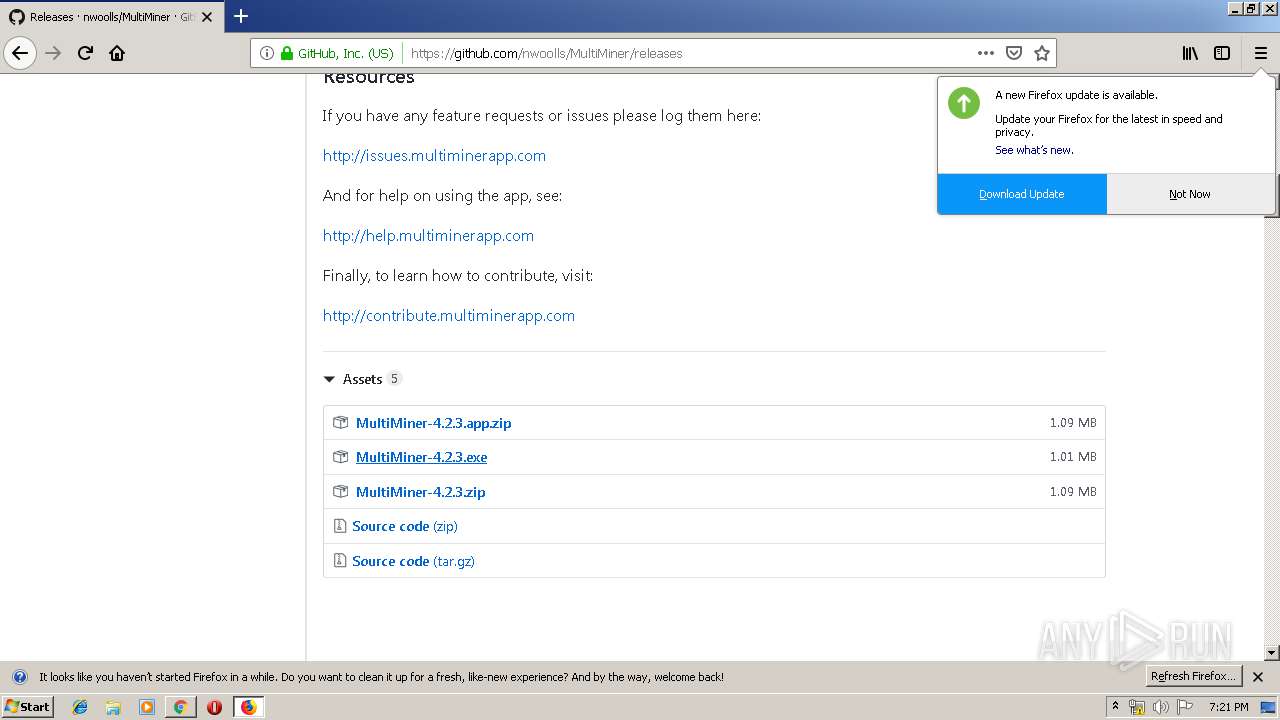
Task: Click package icon beside MultiMiner-4.2.3.zip
Action: coord(340,492)
